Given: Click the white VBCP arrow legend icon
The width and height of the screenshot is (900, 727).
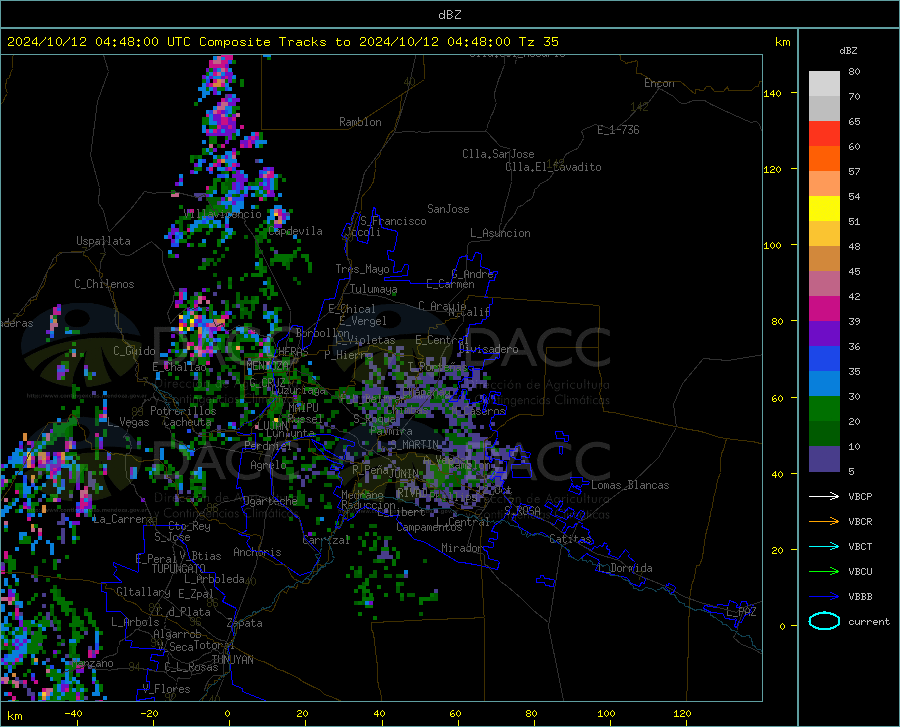Looking at the screenshot, I should click(824, 496).
